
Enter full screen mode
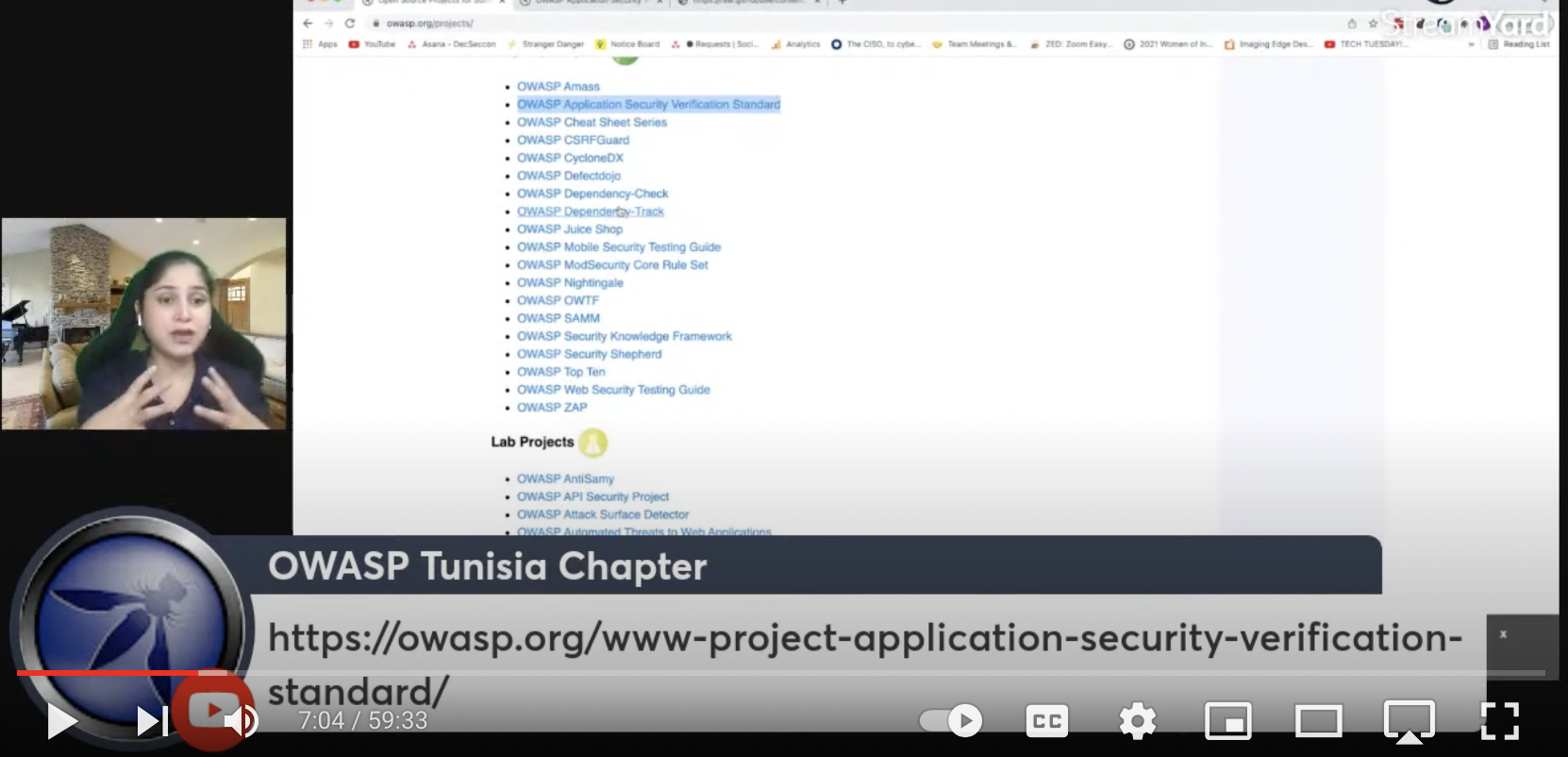click(1500, 721)
